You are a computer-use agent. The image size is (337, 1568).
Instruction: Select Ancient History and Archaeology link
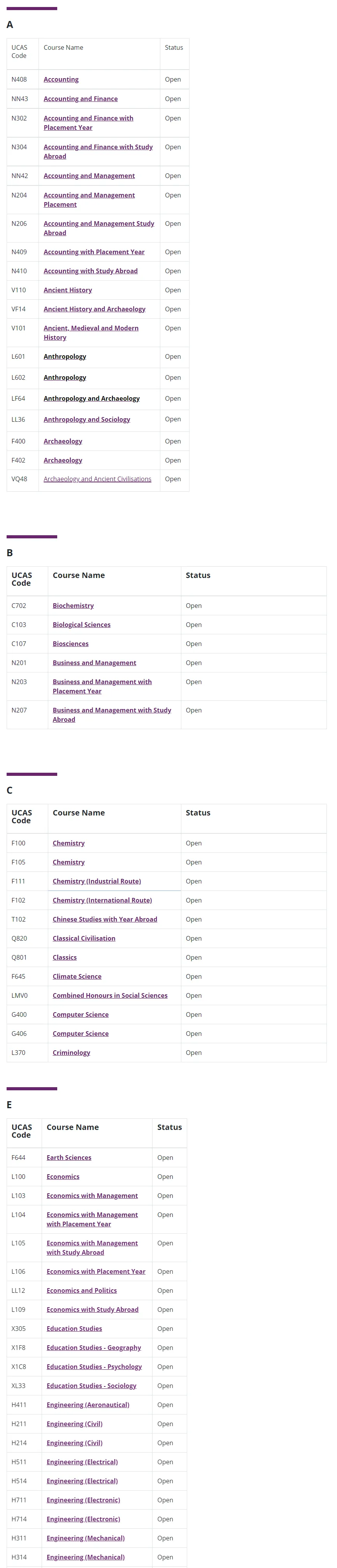coord(95,309)
